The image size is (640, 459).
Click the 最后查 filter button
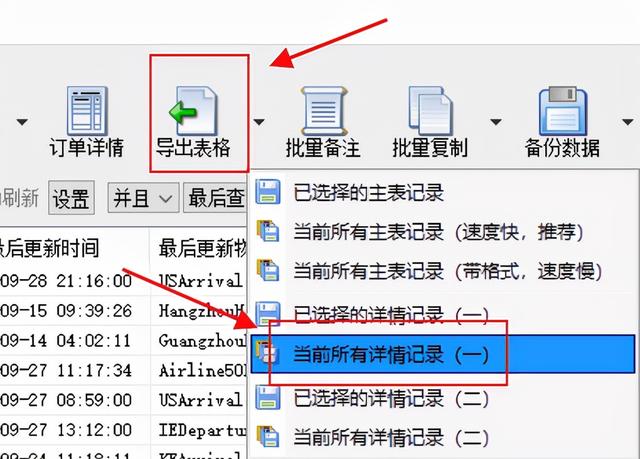pyautogui.click(x=215, y=198)
